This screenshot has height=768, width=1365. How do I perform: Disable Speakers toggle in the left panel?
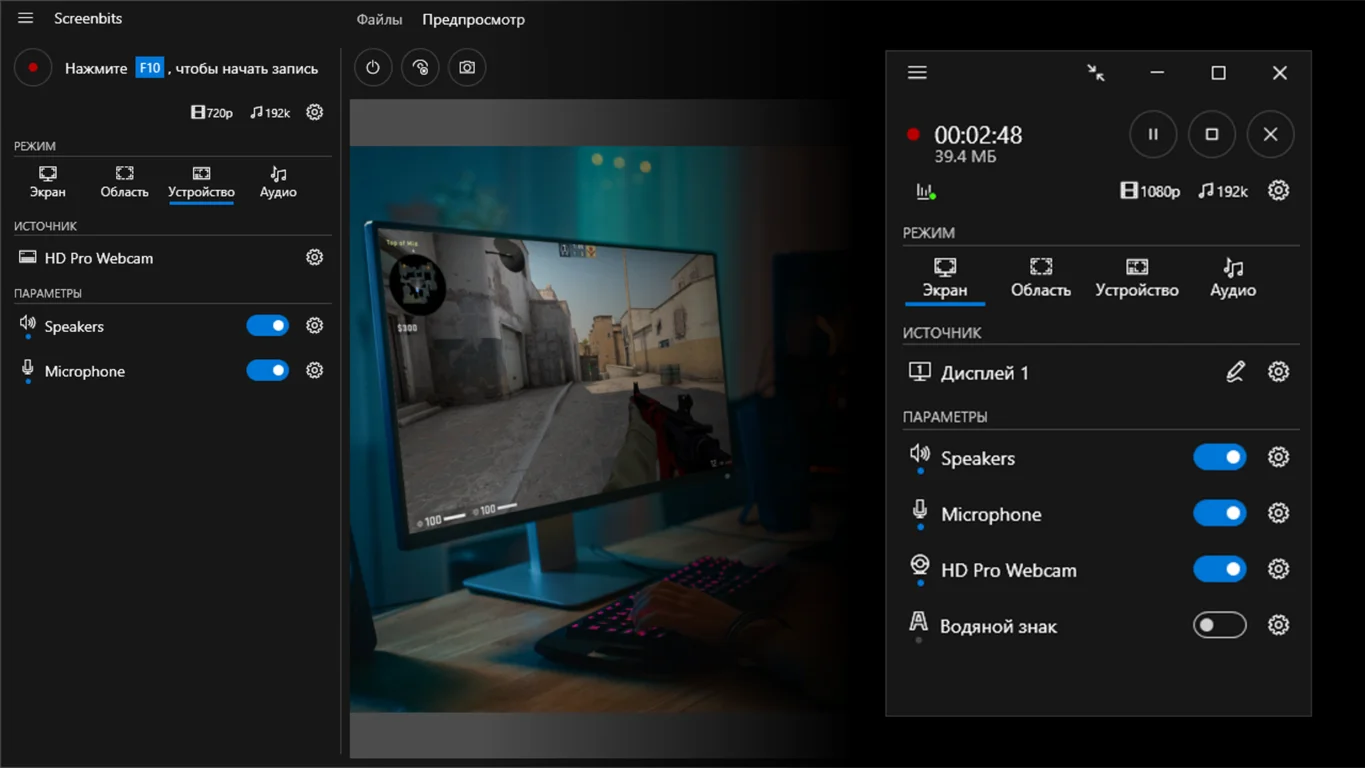267,326
